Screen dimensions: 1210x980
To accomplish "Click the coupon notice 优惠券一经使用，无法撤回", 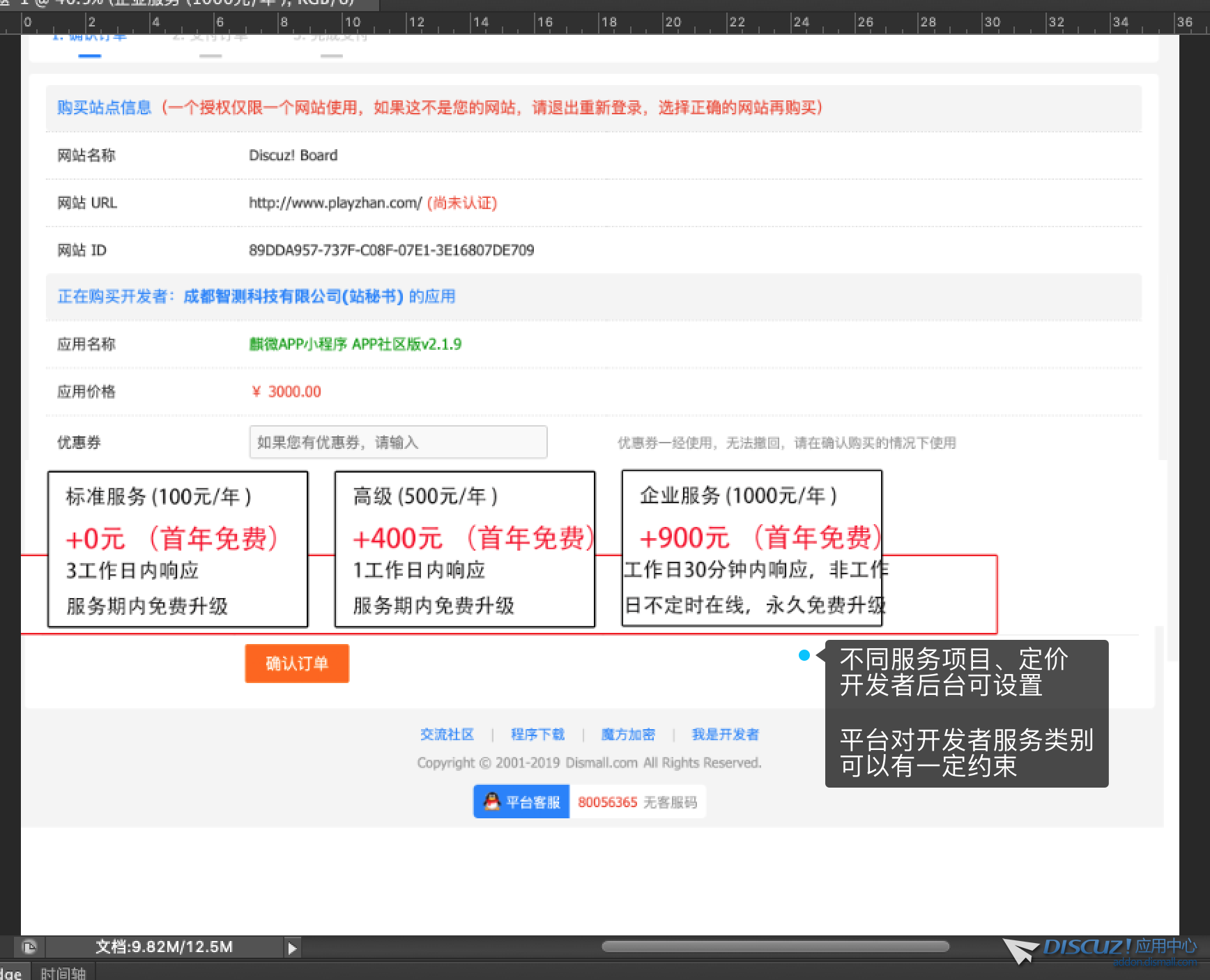I will coord(786,443).
